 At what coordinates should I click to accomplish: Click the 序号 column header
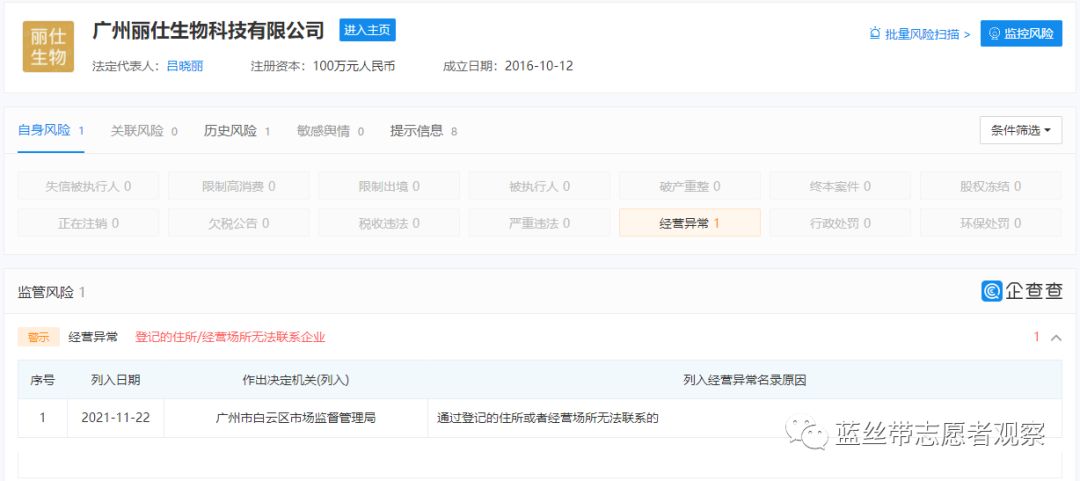tap(43, 380)
